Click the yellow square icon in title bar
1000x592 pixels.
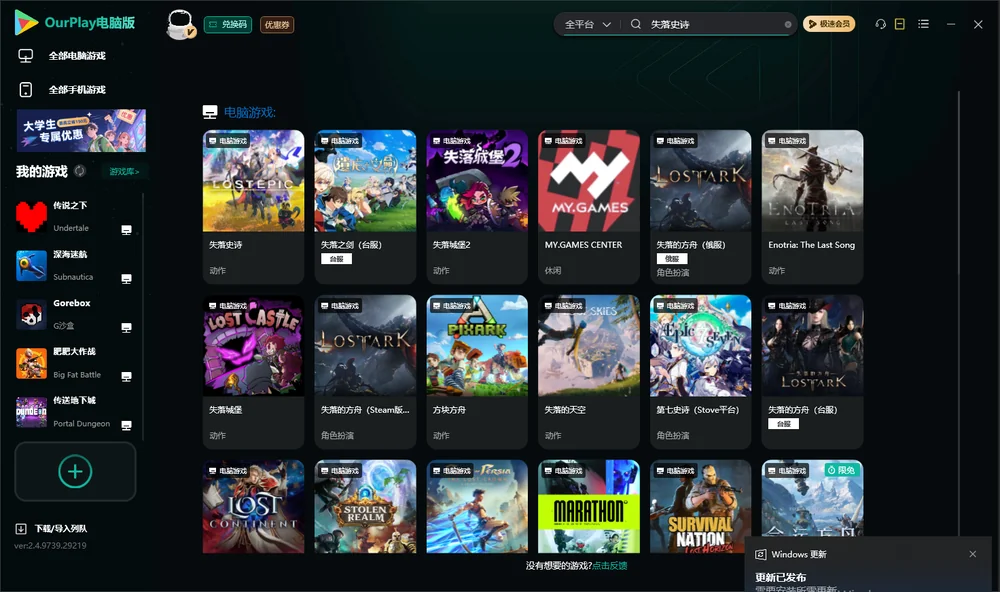point(899,24)
